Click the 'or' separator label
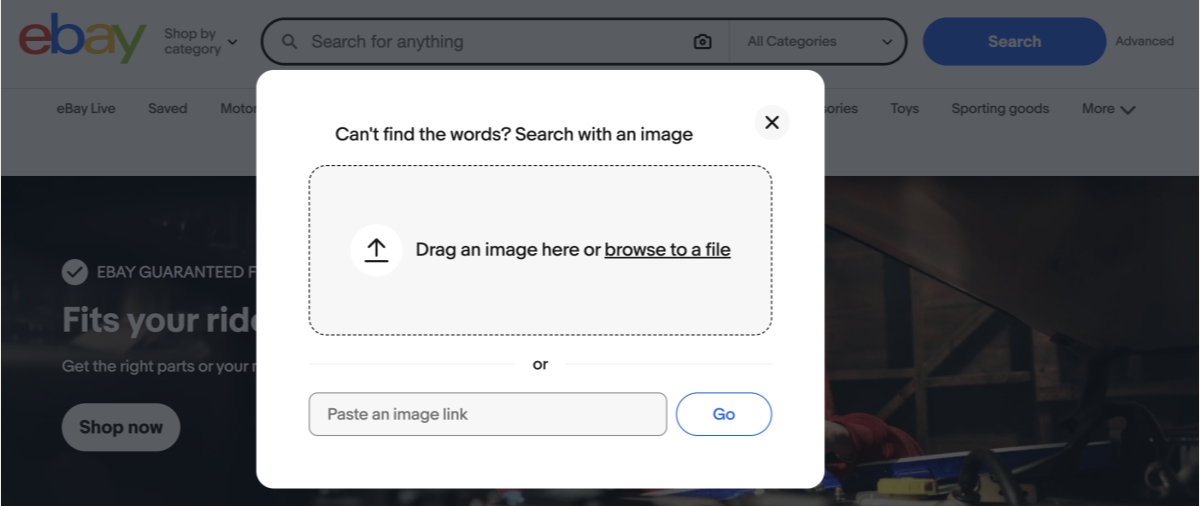This screenshot has height=506, width=1200. (x=540, y=365)
